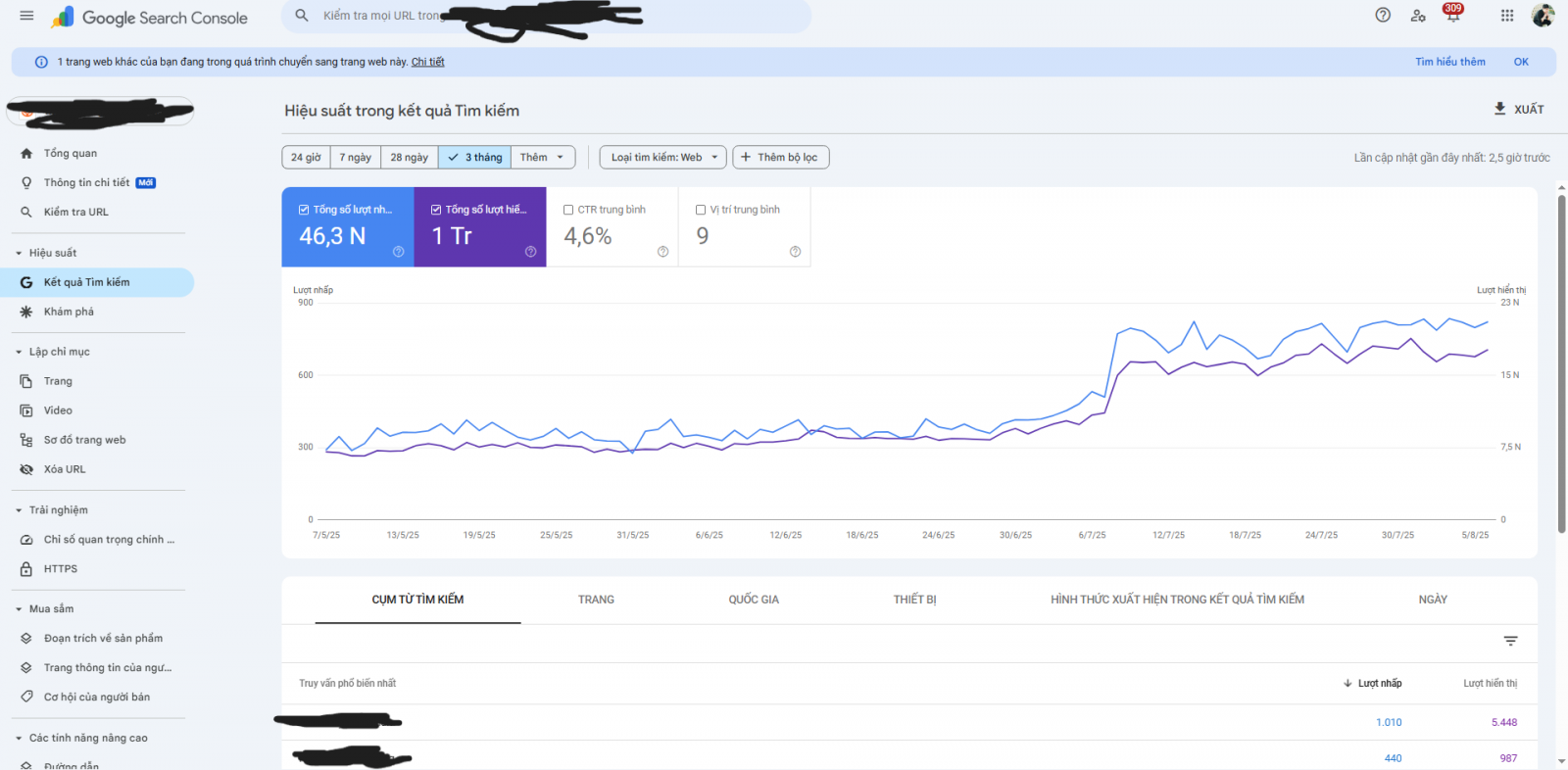The height and width of the screenshot is (770, 1568).
Task: Open Sơ đồ trang web sitemap item
Action: click(84, 440)
